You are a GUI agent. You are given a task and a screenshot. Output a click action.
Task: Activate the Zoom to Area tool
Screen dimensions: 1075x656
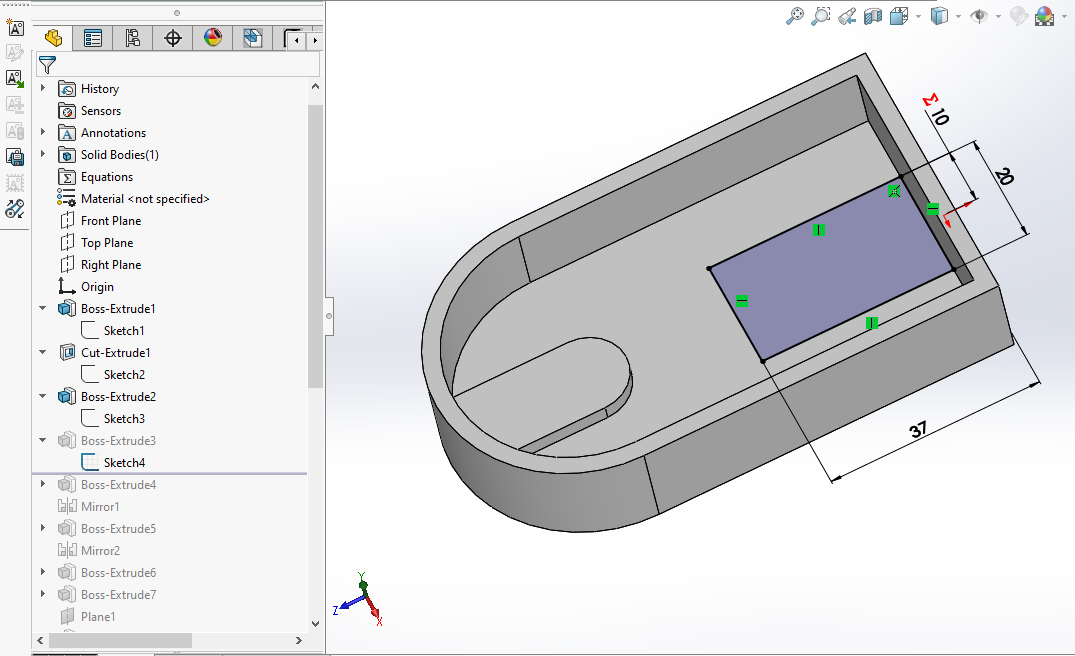pyautogui.click(x=821, y=16)
